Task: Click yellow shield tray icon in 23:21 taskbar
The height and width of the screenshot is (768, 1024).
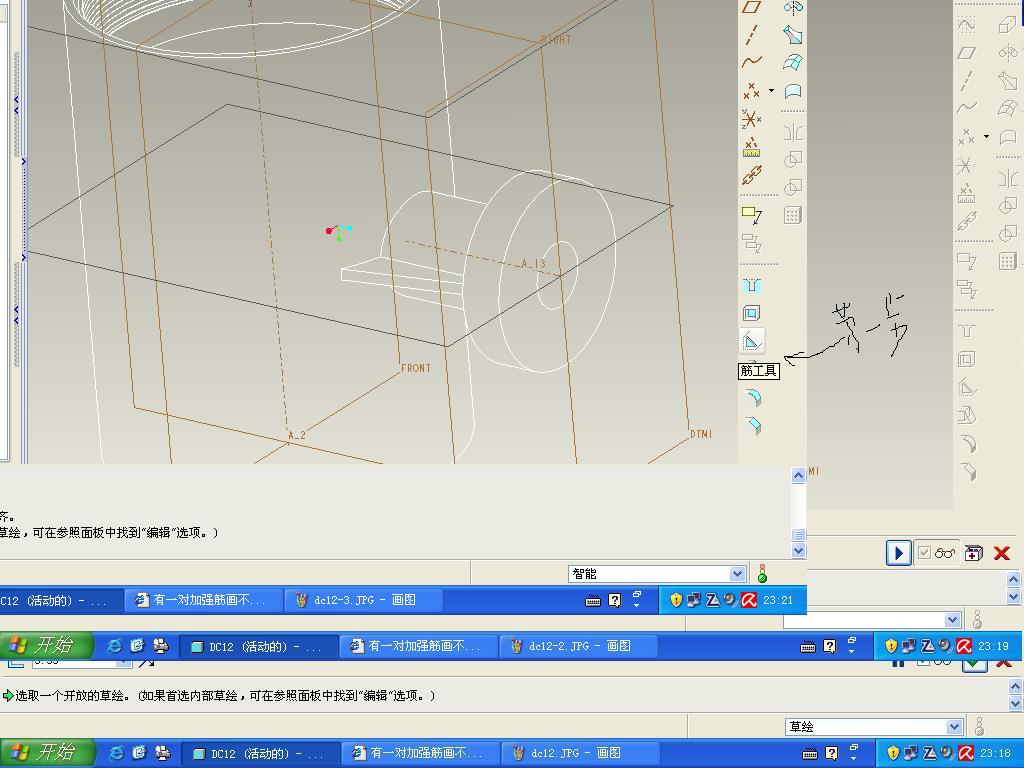Action: (x=676, y=600)
